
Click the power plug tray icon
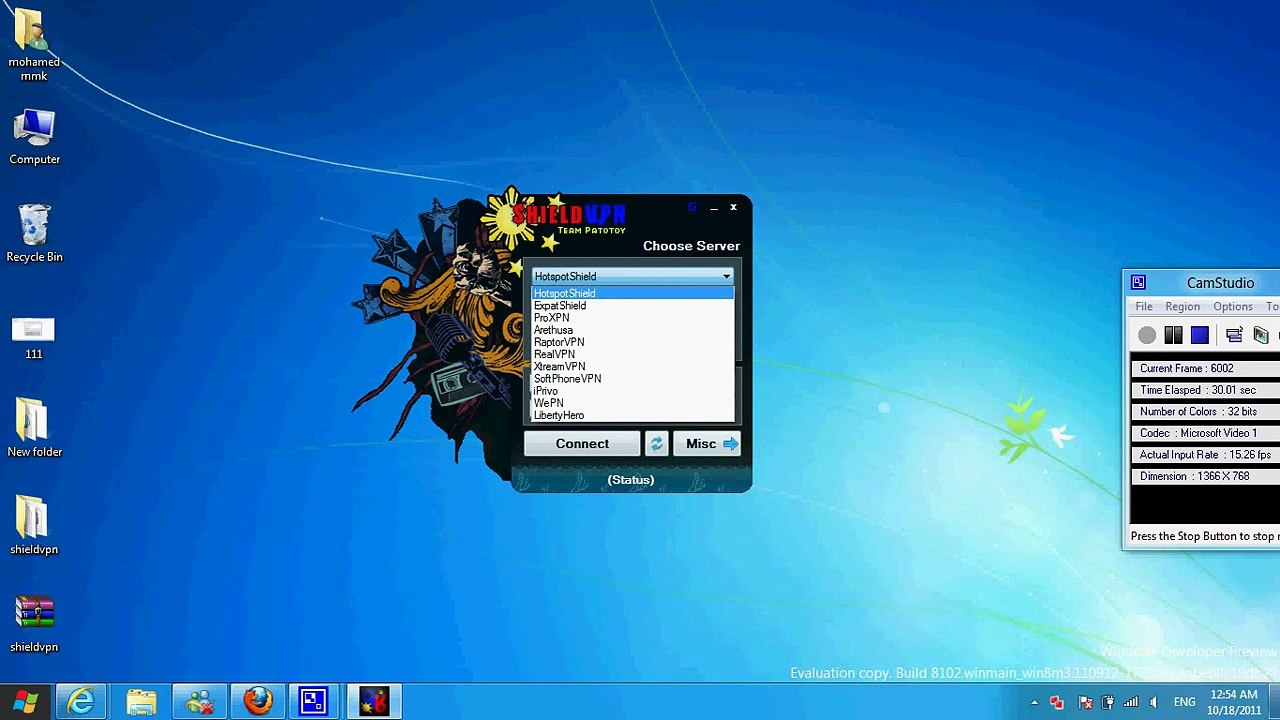(x=1107, y=702)
